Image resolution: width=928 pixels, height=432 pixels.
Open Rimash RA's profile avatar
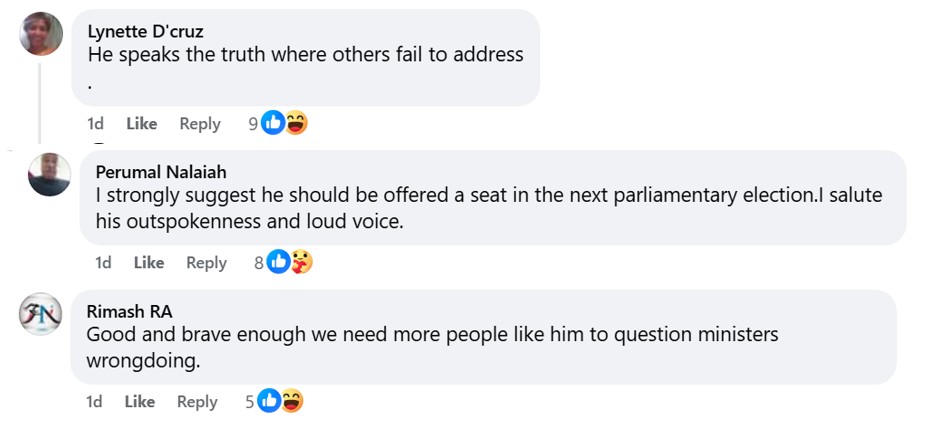(41, 313)
